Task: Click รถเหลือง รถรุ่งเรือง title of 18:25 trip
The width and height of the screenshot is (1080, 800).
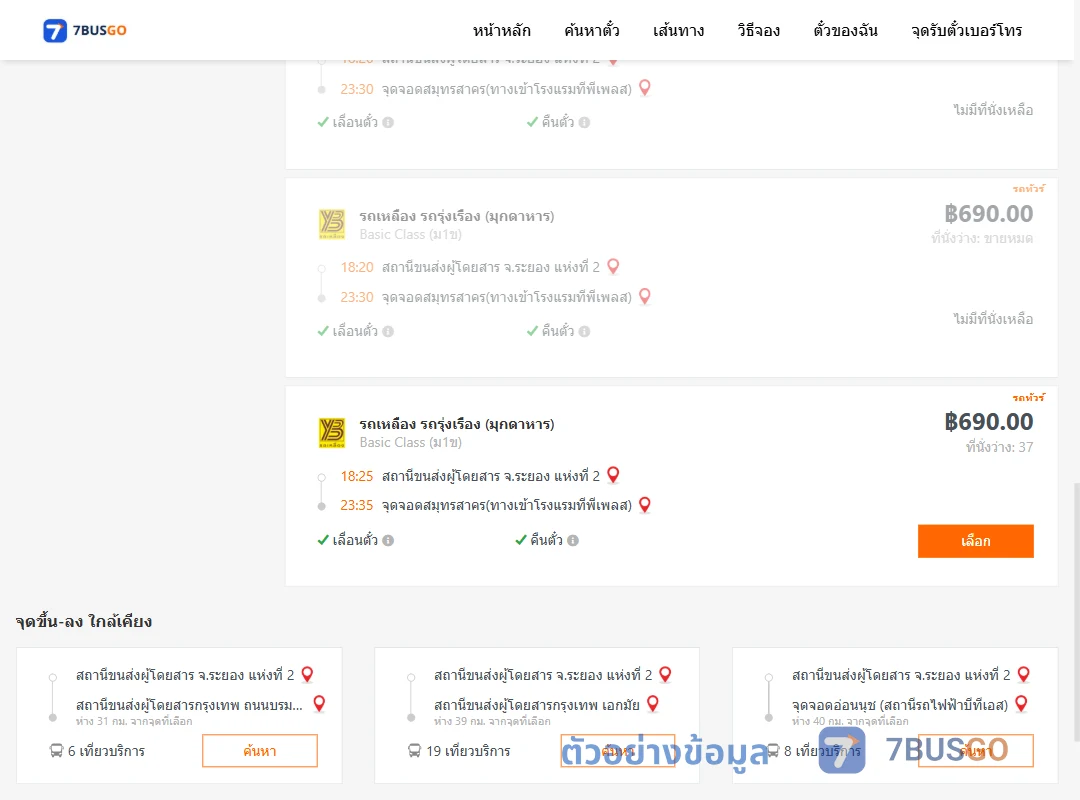Action: click(457, 424)
